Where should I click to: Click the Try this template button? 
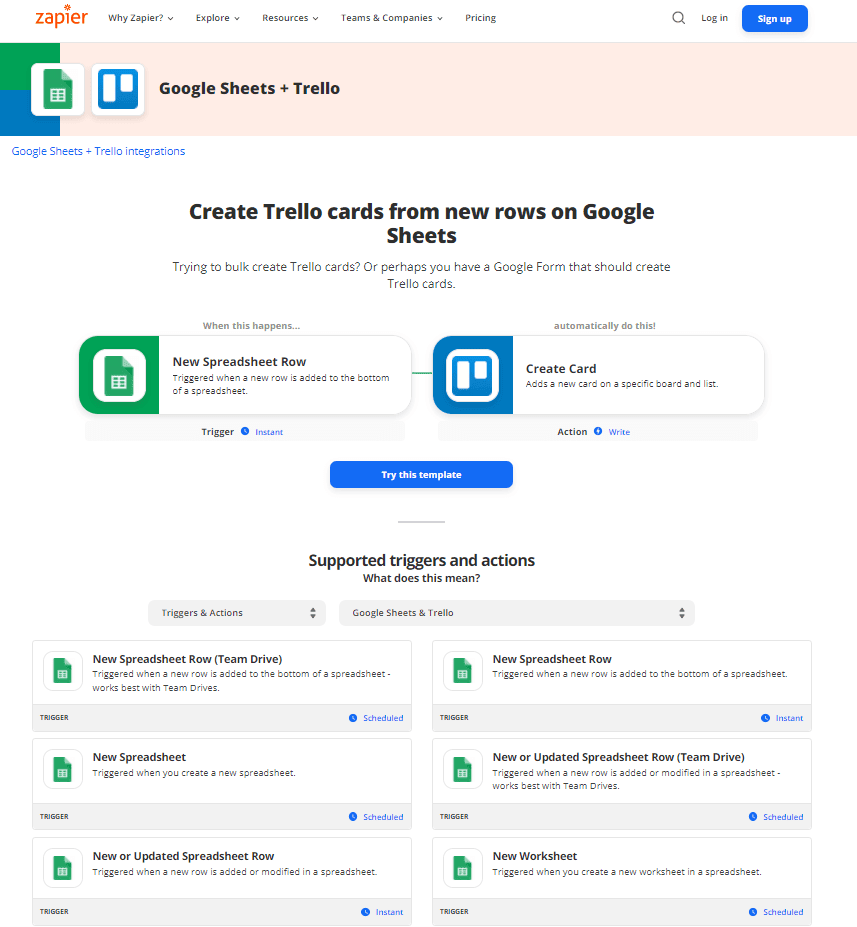coord(421,474)
